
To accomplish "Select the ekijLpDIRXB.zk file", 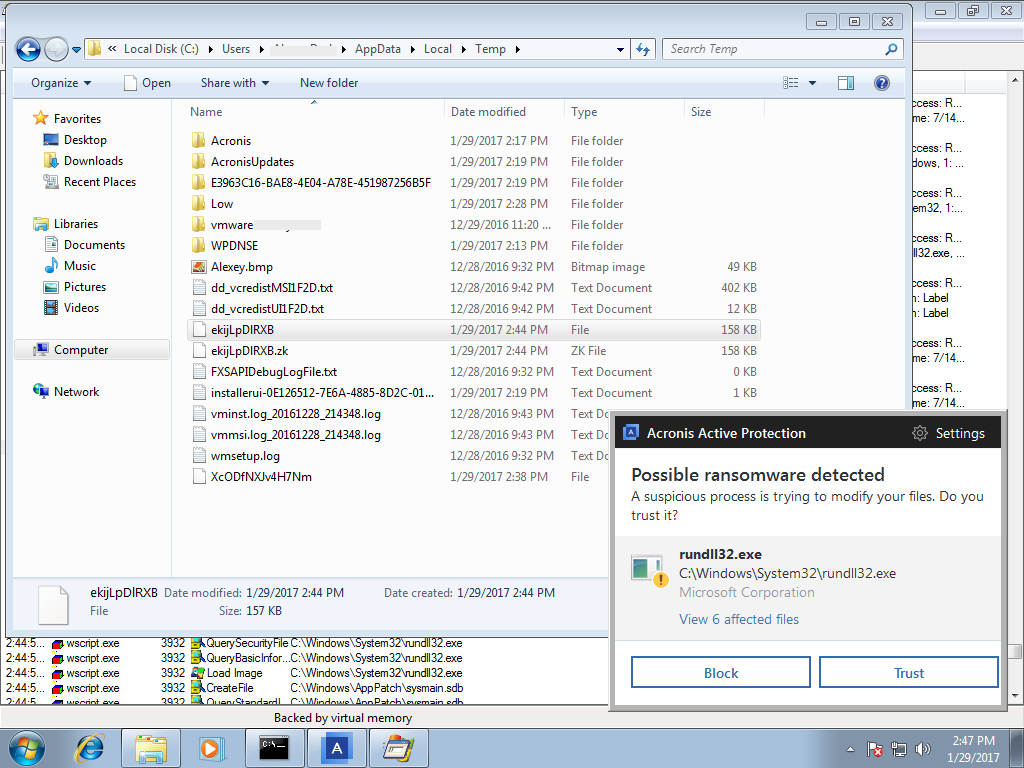I will tap(249, 351).
